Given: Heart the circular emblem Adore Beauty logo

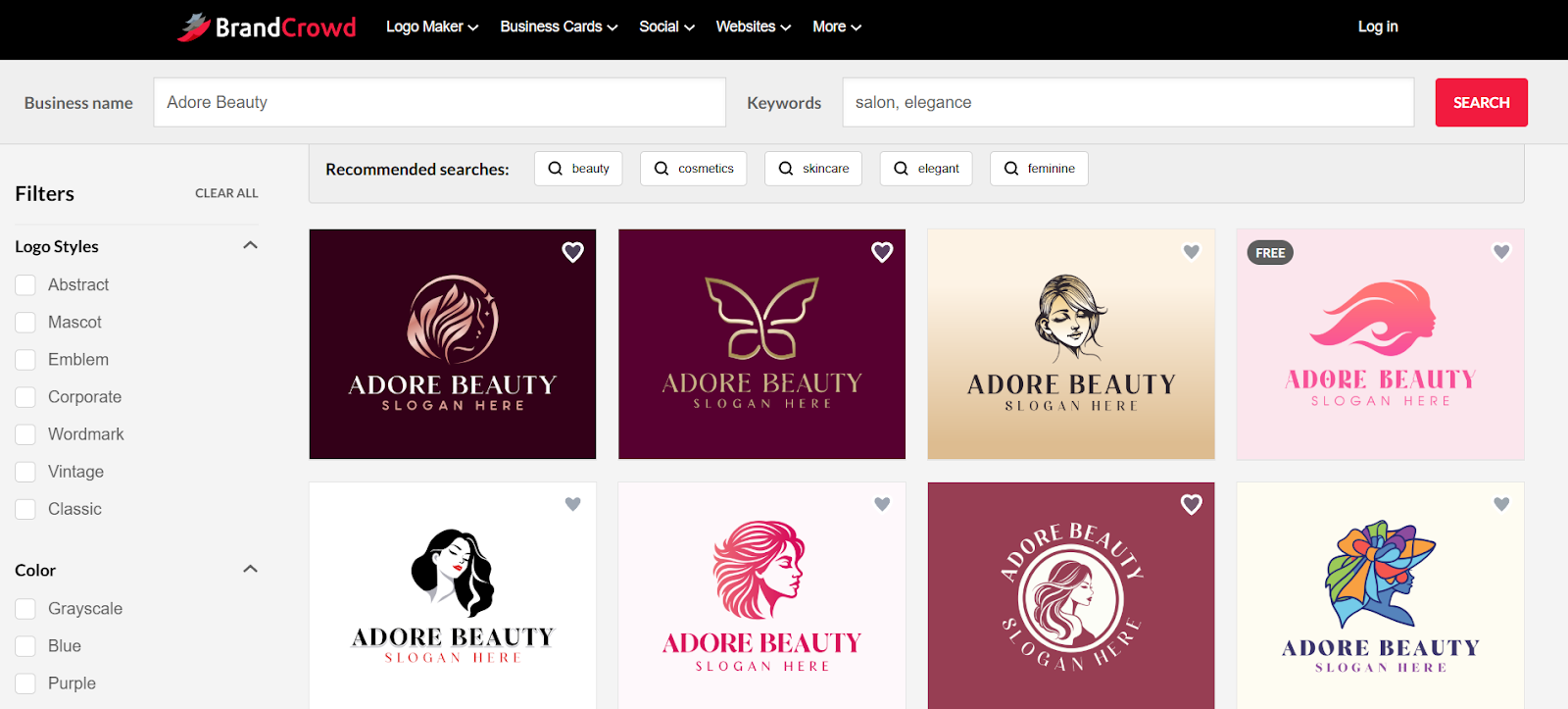Looking at the screenshot, I should click(x=1191, y=504).
